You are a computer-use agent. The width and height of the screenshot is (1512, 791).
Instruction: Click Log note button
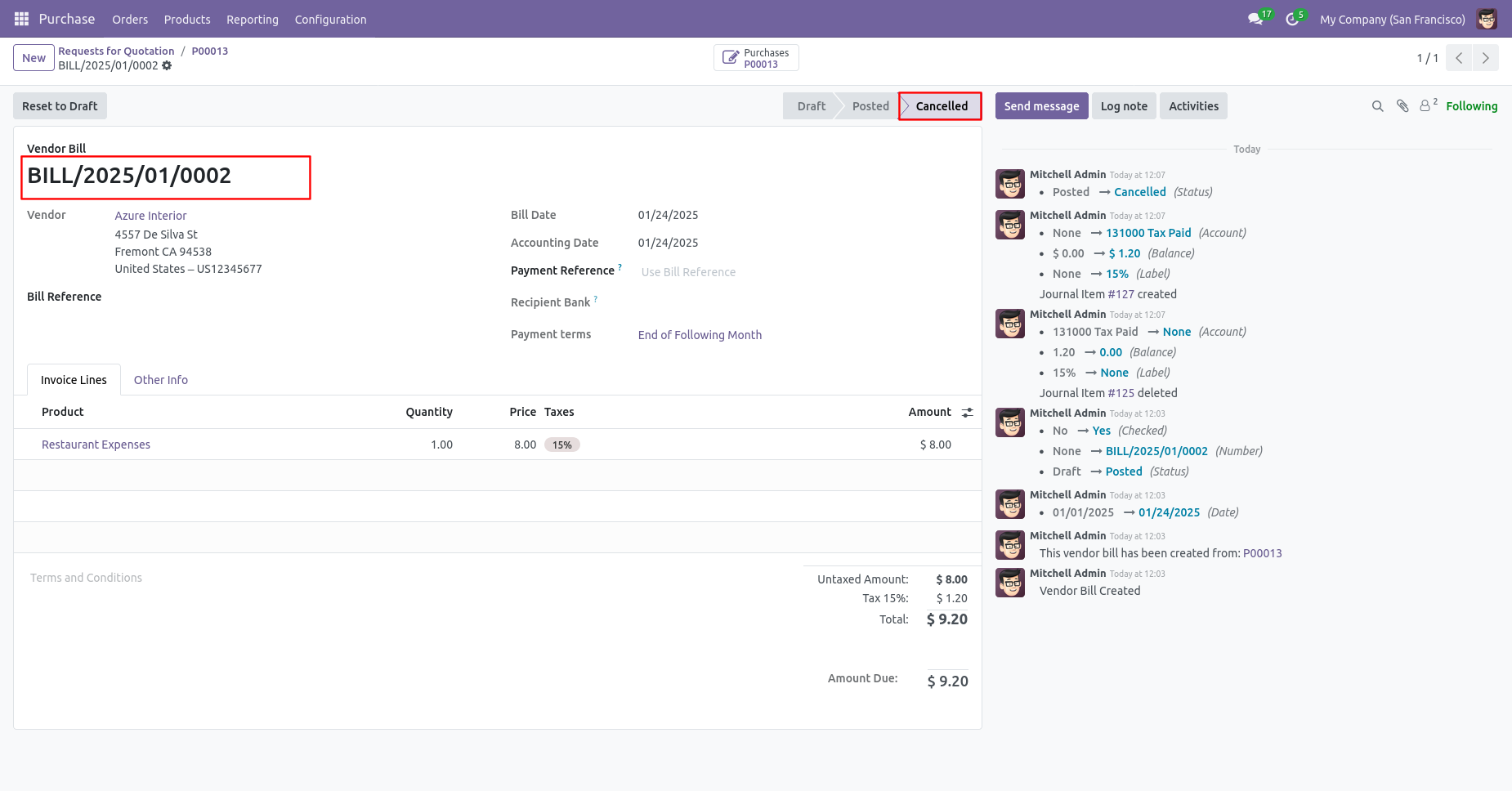[x=1124, y=106]
